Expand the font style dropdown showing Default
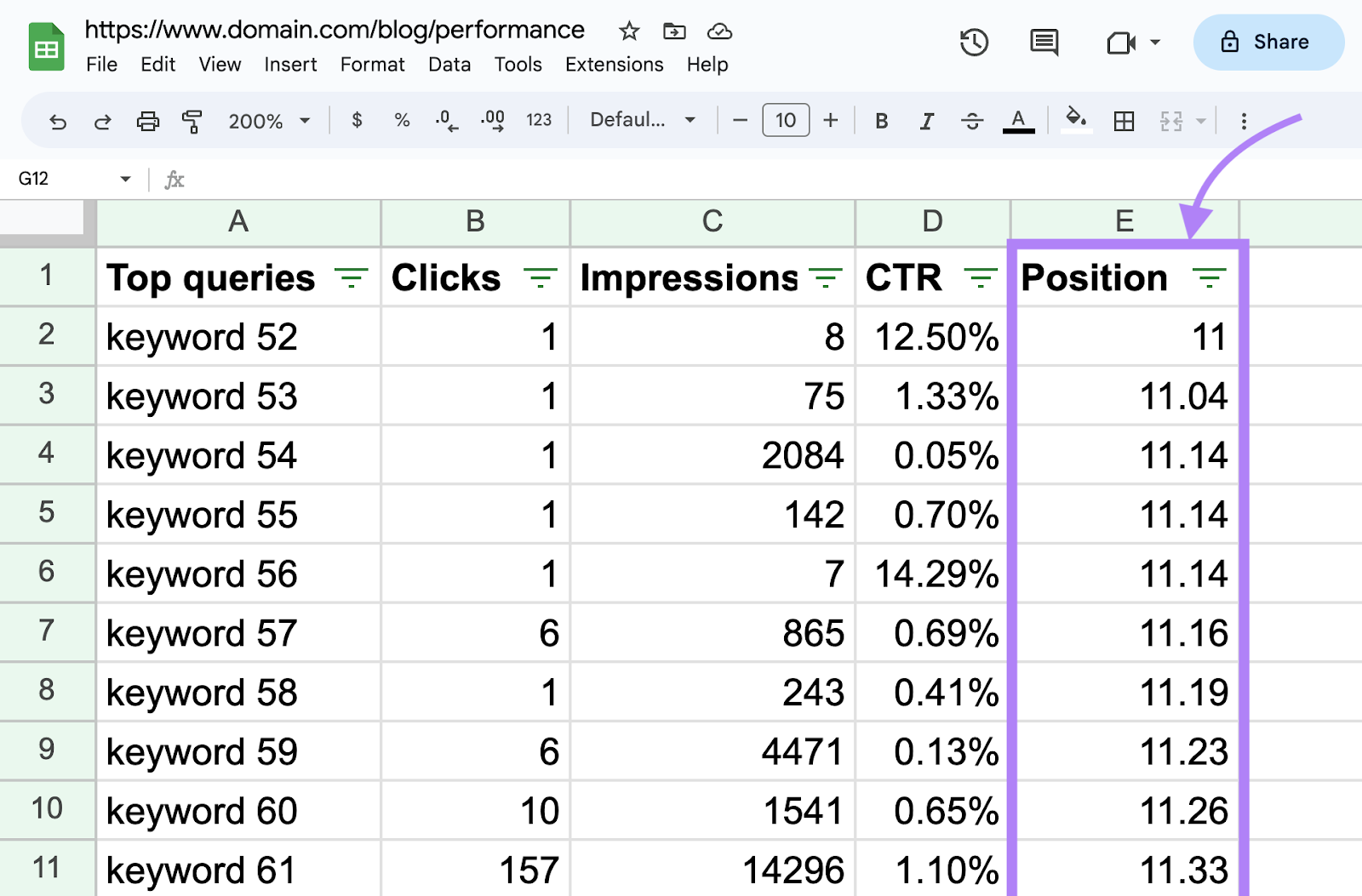This screenshot has height=896, width=1362. tap(641, 120)
